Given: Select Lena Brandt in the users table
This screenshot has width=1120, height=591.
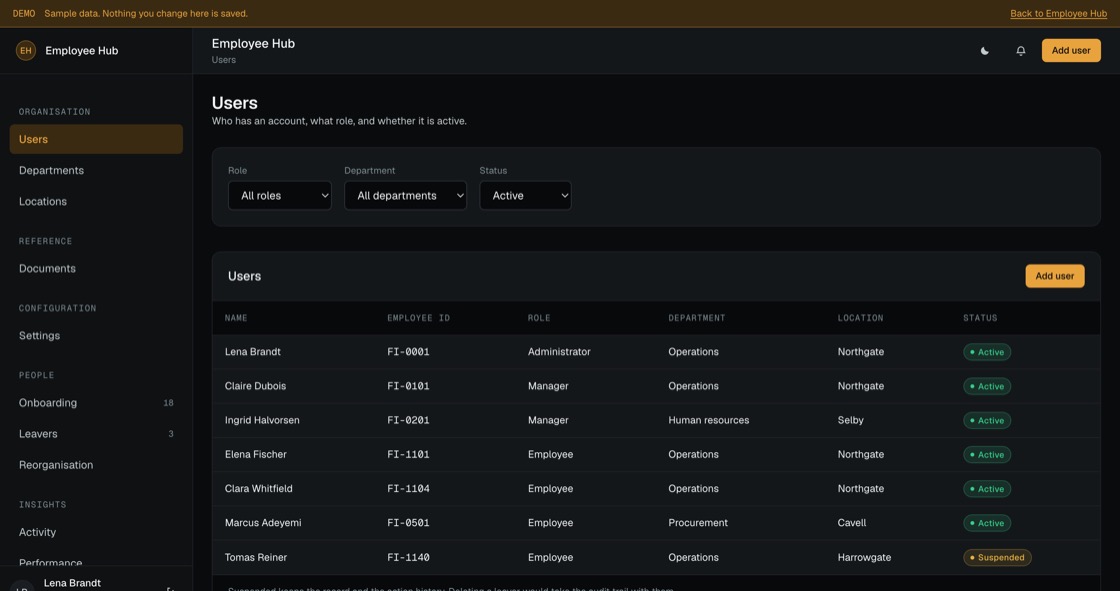Looking at the screenshot, I should 253,352.
